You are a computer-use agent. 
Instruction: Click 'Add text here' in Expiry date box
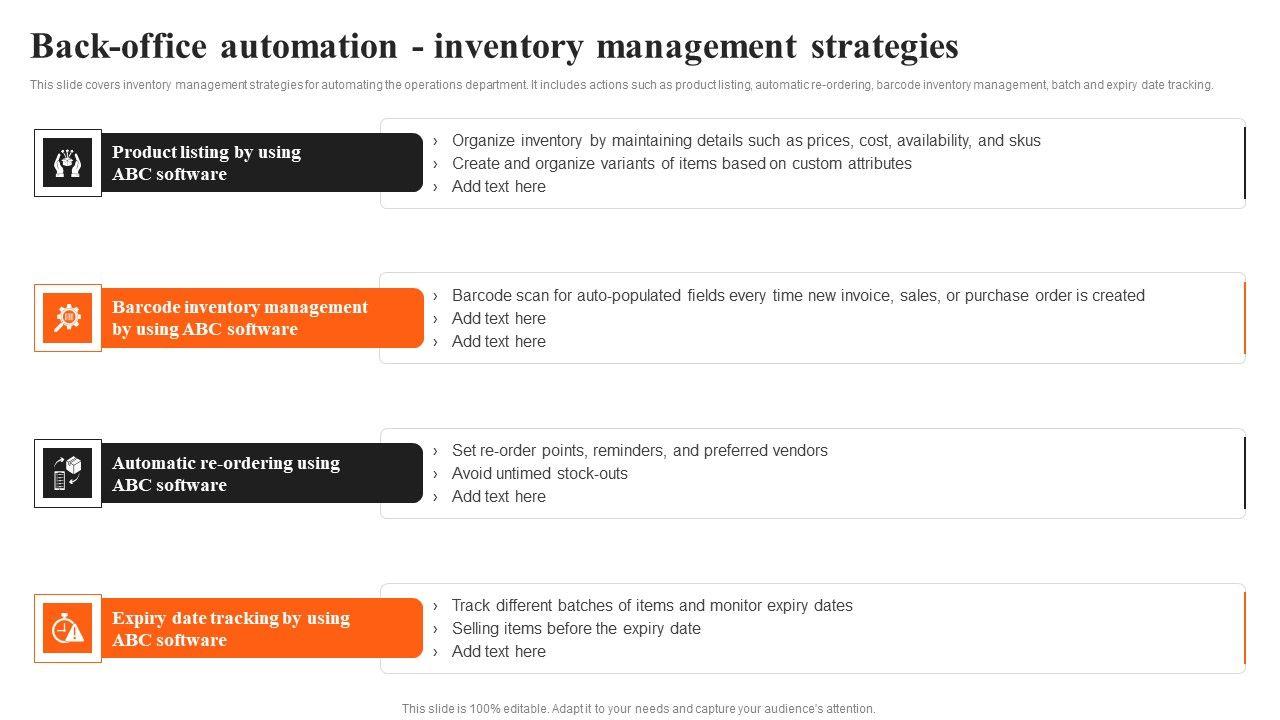pyautogui.click(x=498, y=652)
